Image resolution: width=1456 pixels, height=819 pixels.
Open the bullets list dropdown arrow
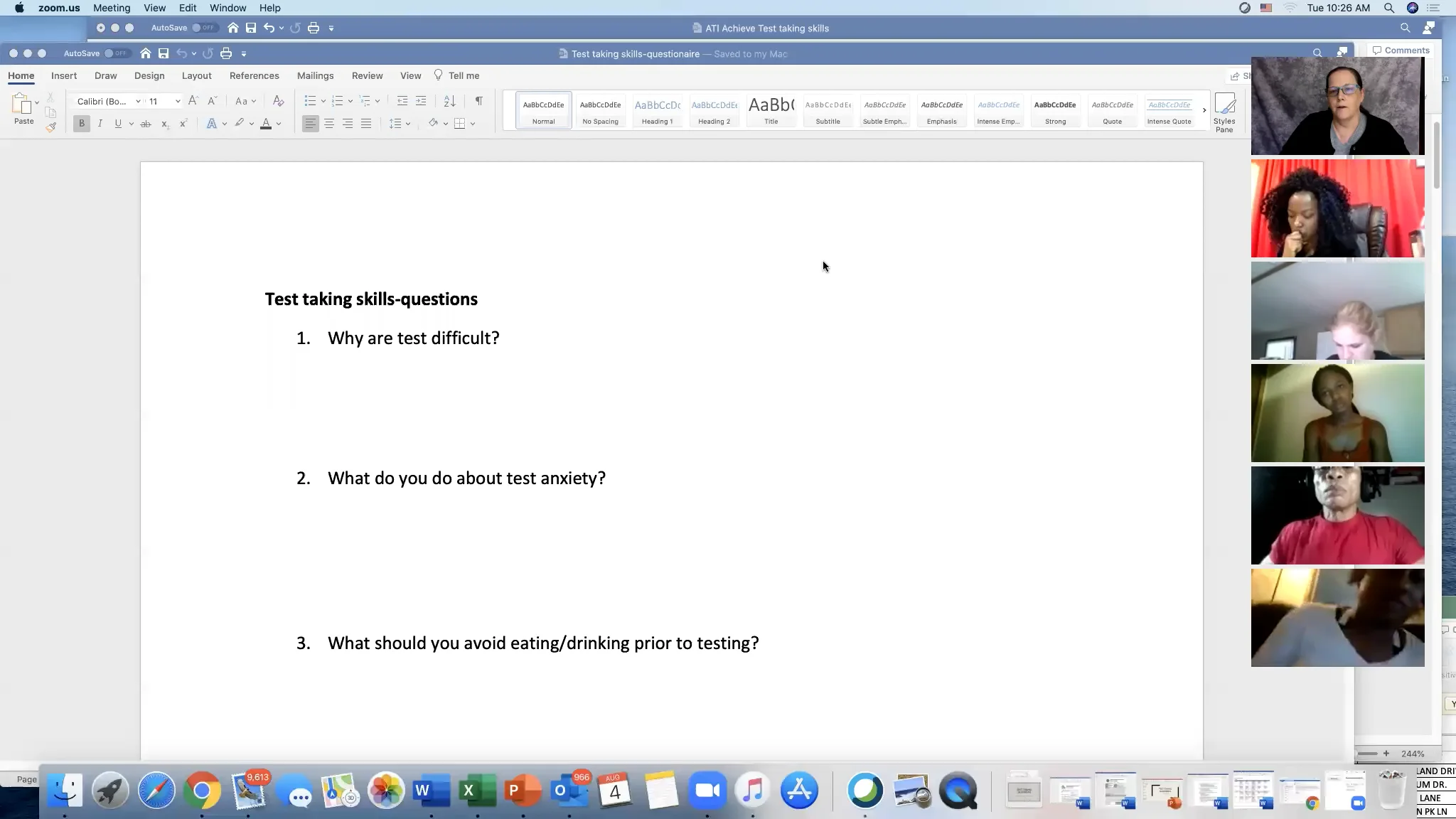tap(323, 101)
